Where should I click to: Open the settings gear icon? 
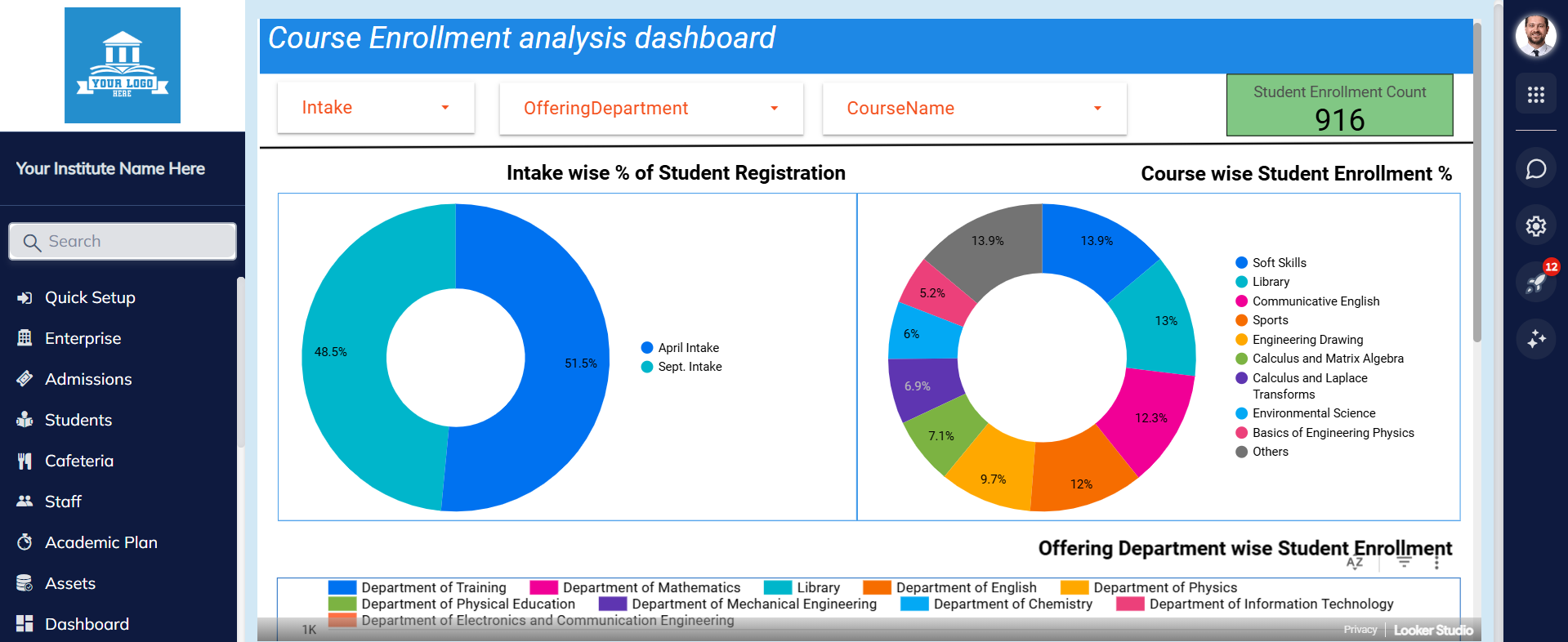coord(1535,225)
